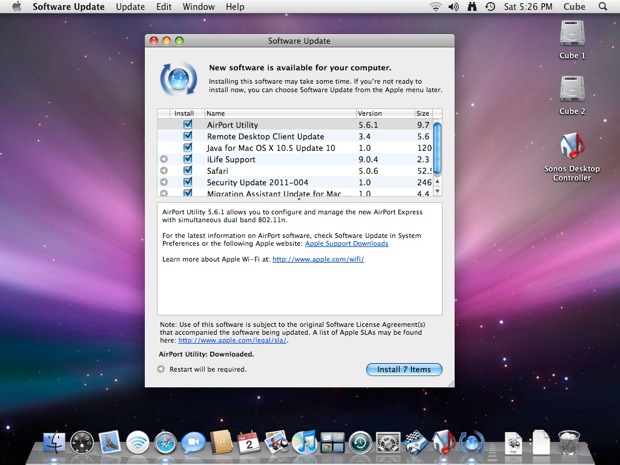Open Time Machine from the Dock
Screen dimensions: 620x465
(360, 442)
